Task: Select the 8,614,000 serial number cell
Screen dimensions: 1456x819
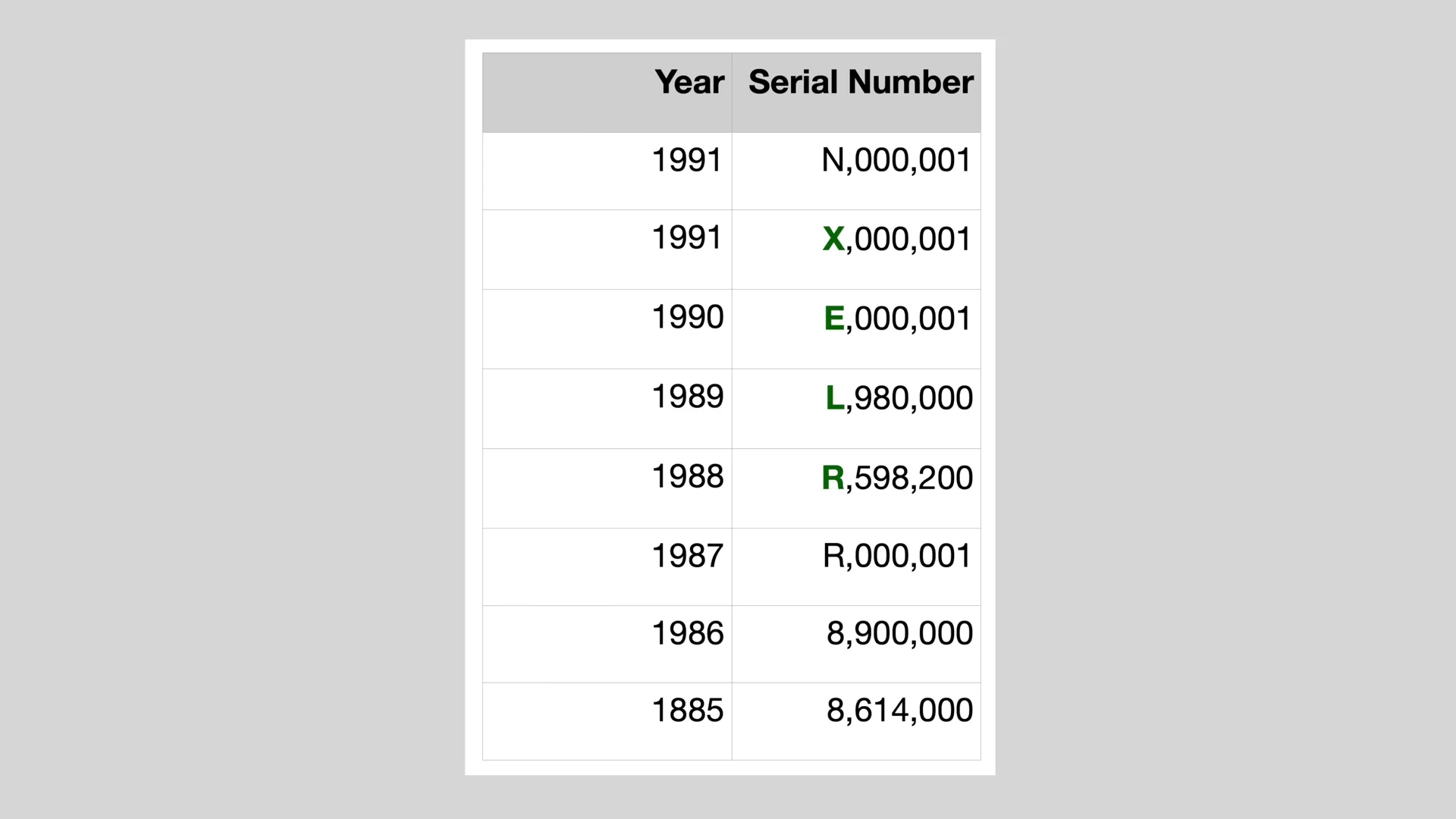Action: pyautogui.click(x=856, y=722)
